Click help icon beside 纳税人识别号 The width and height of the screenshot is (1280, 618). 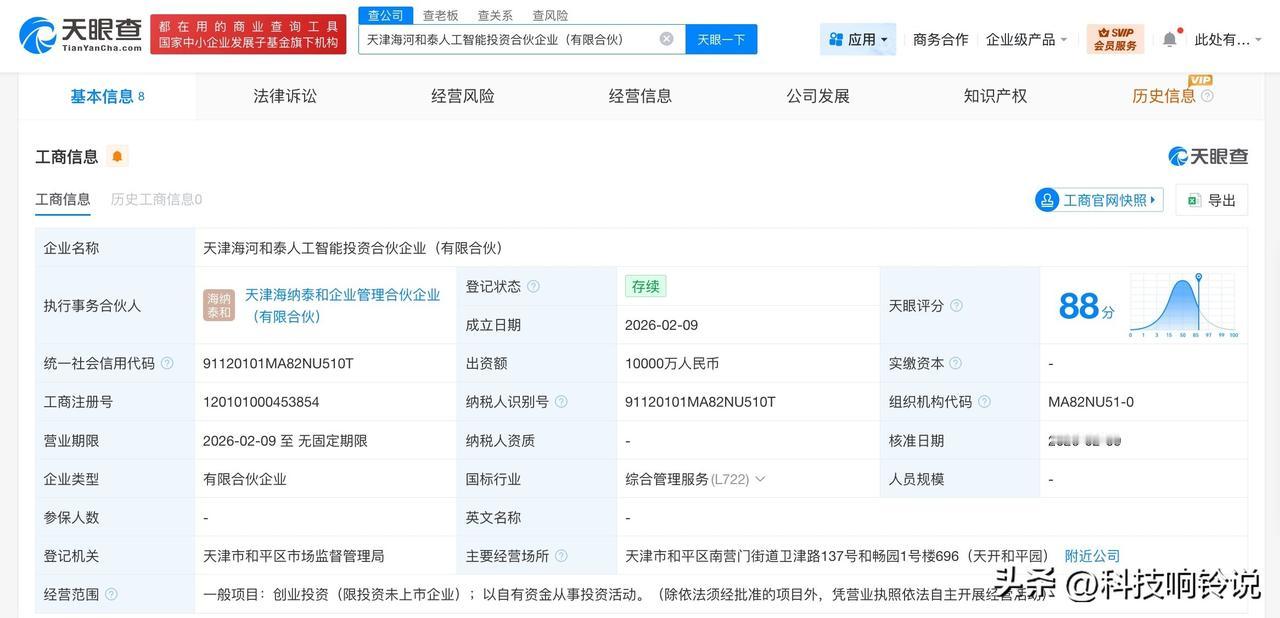pos(561,402)
